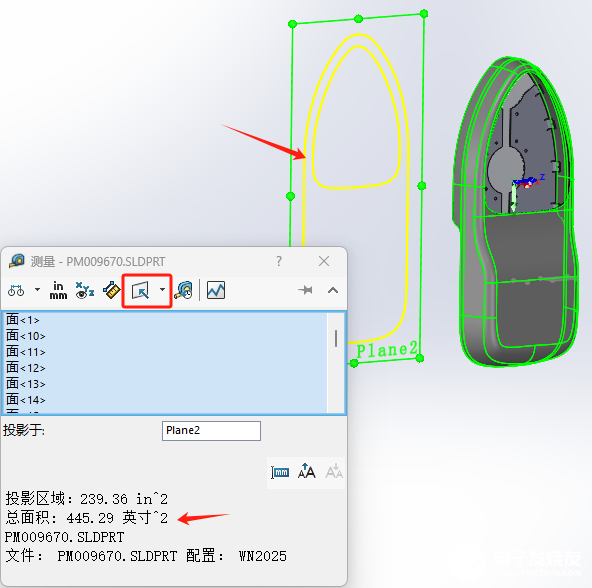Click the 配置: WN2025 text
This screenshot has width=592, height=588.
(x=236, y=556)
